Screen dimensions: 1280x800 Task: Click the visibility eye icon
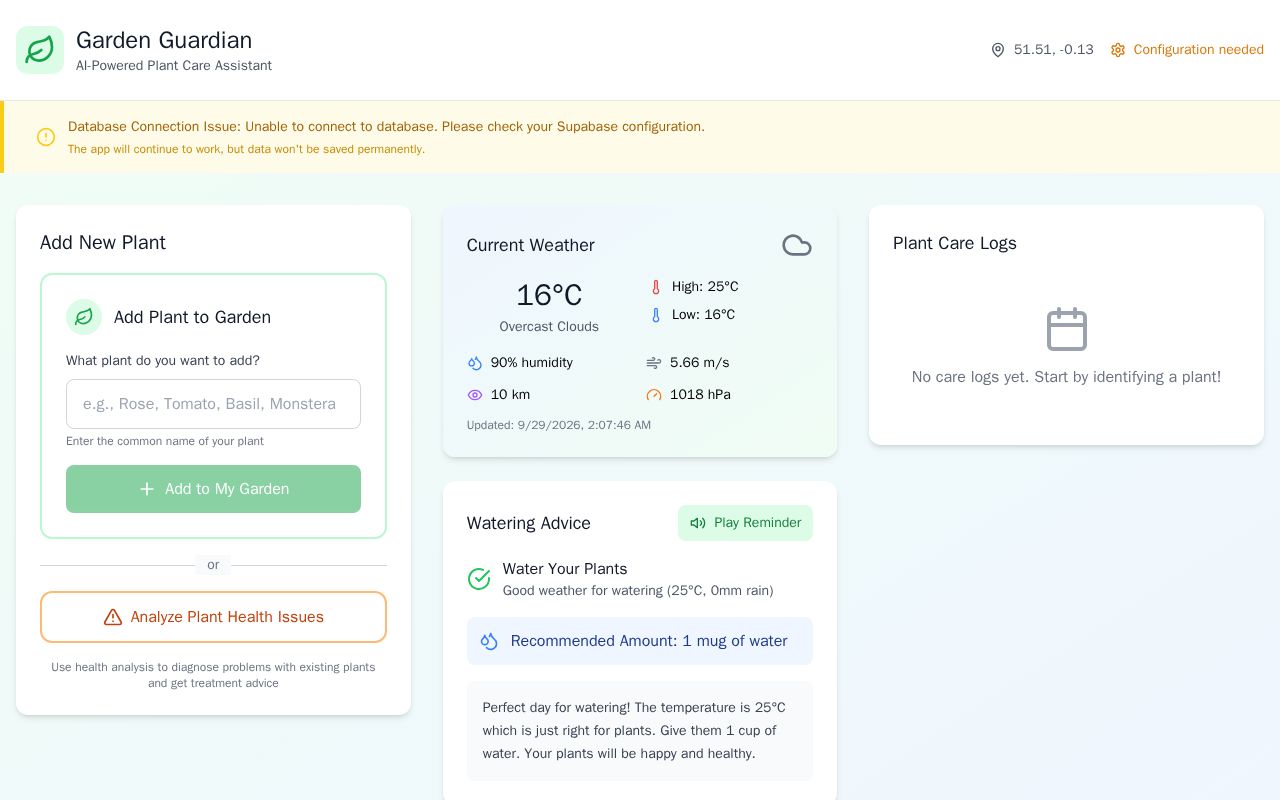point(475,395)
